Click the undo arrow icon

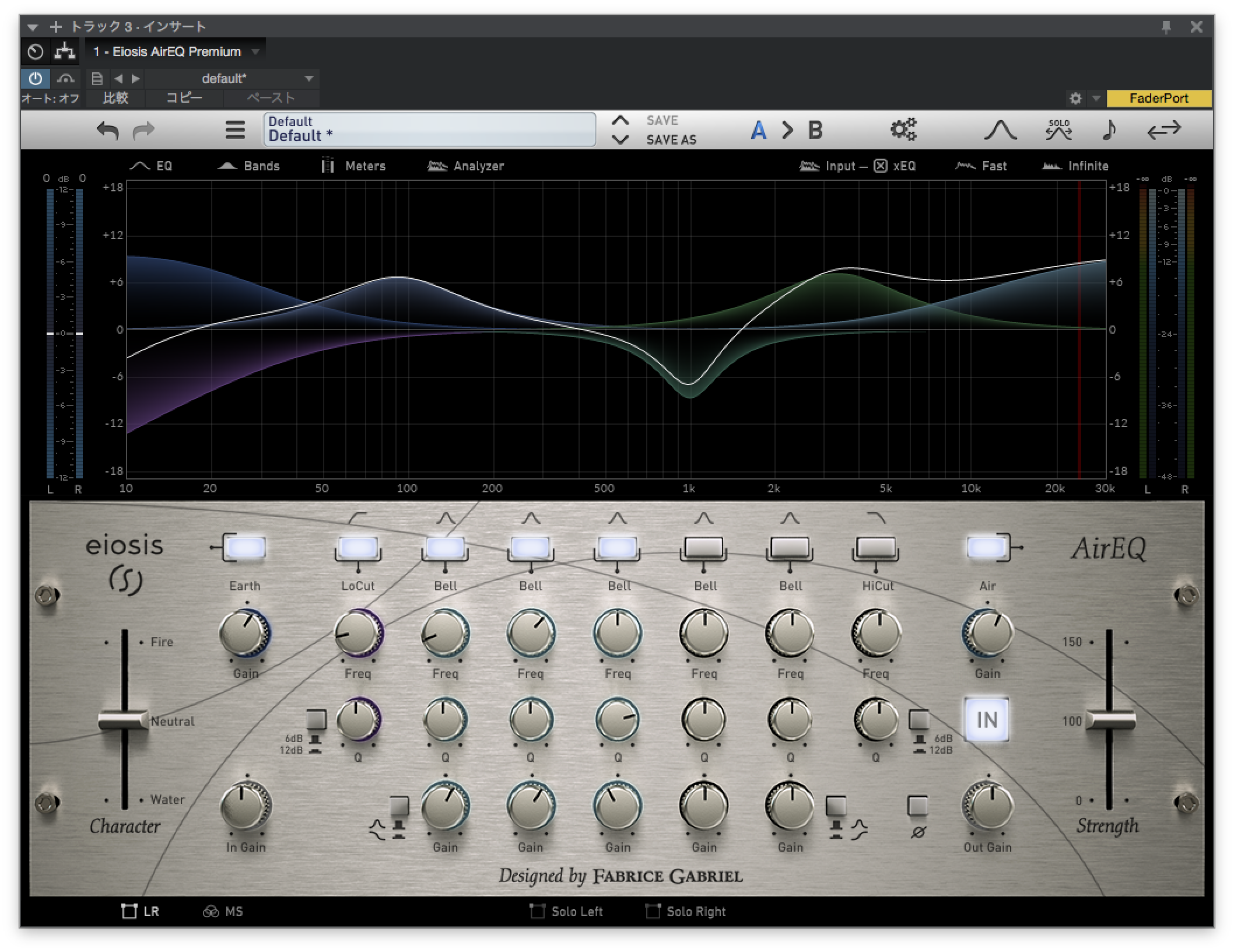(107, 130)
